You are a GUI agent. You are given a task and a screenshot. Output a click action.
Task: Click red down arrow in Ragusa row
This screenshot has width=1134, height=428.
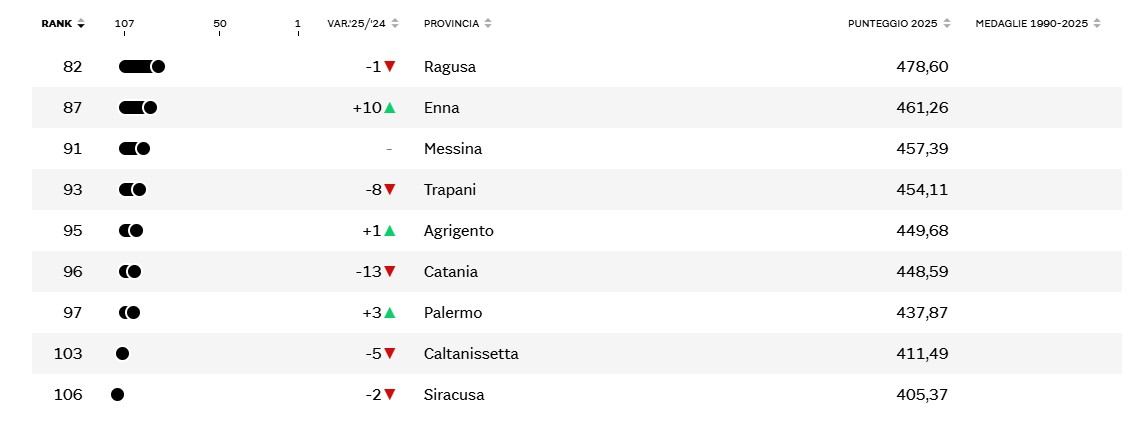(x=390, y=67)
